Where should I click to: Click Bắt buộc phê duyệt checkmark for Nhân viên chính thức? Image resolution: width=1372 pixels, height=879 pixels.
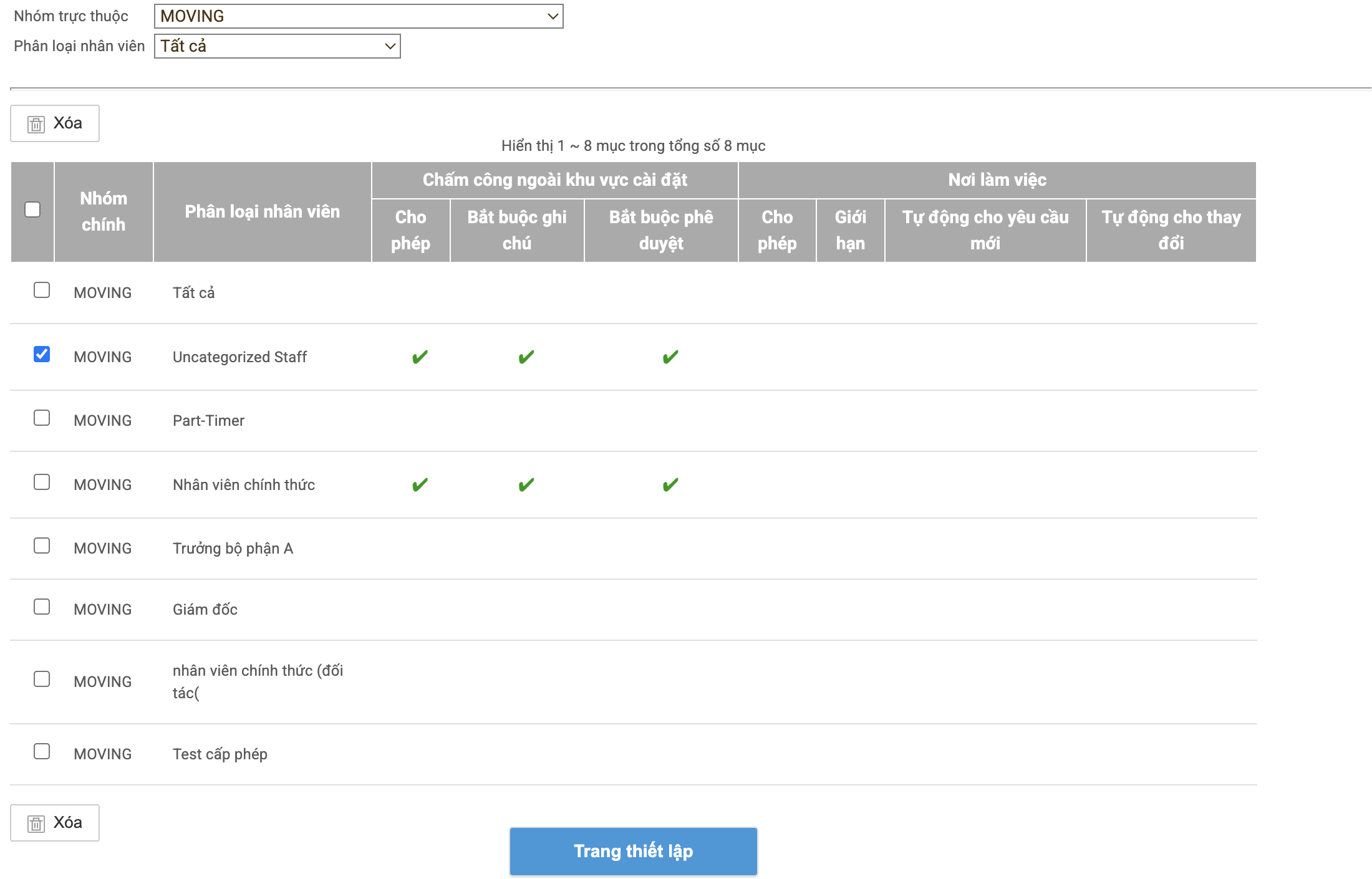[670, 484]
